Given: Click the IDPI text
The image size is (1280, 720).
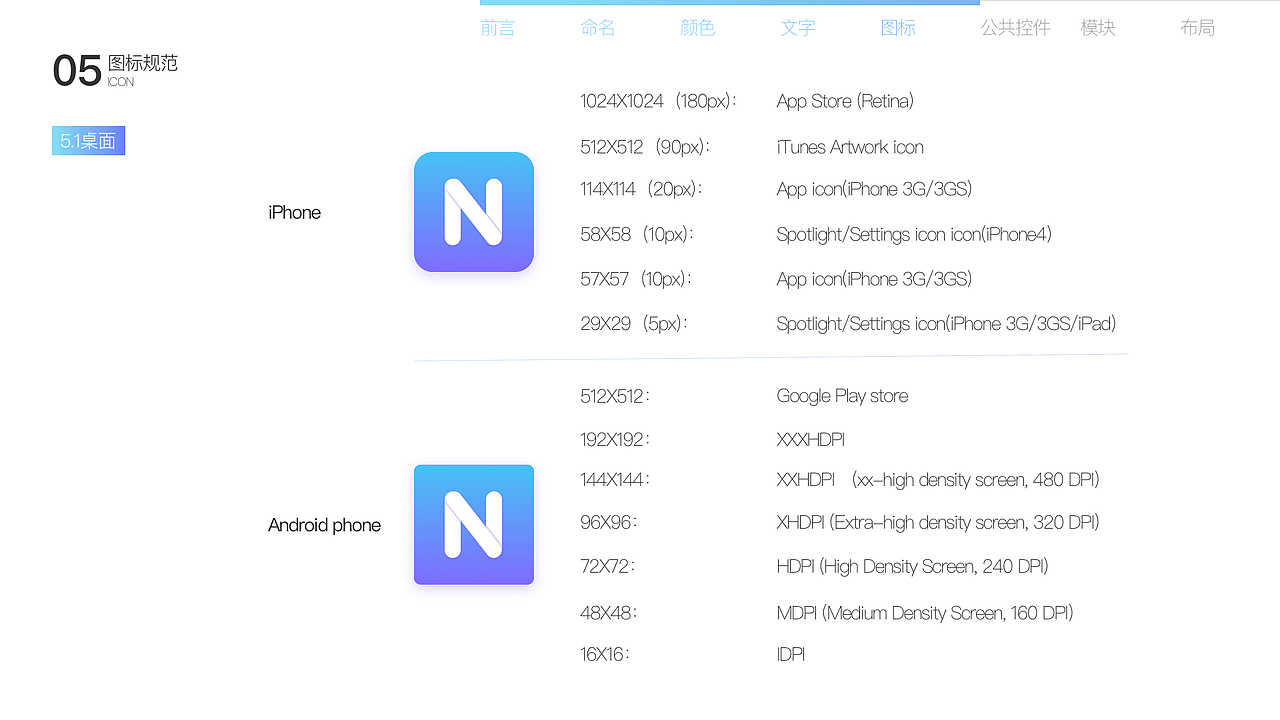Looking at the screenshot, I should tap(791, 655).
